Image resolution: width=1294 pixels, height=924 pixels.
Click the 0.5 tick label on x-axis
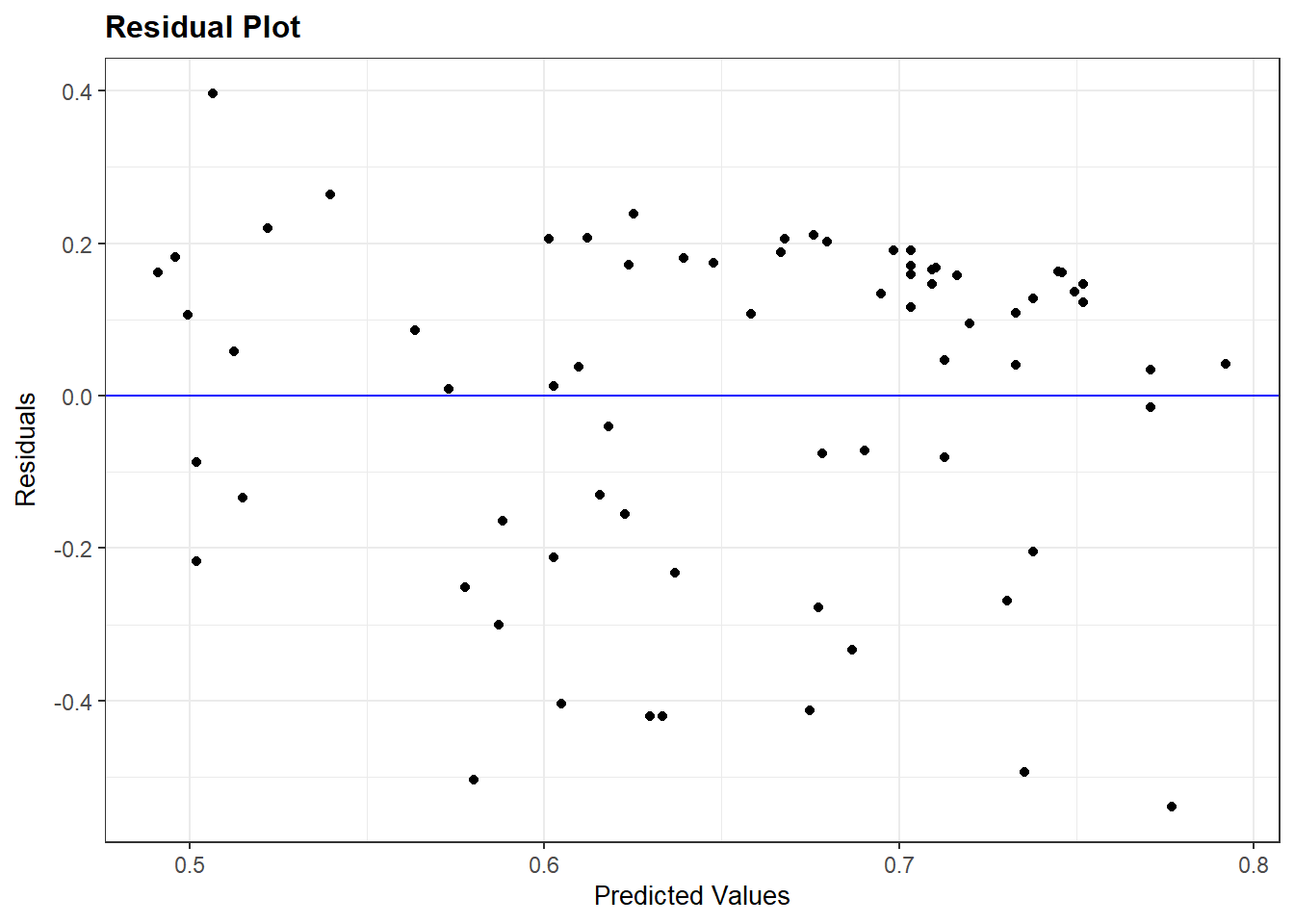tap(190, 866)
